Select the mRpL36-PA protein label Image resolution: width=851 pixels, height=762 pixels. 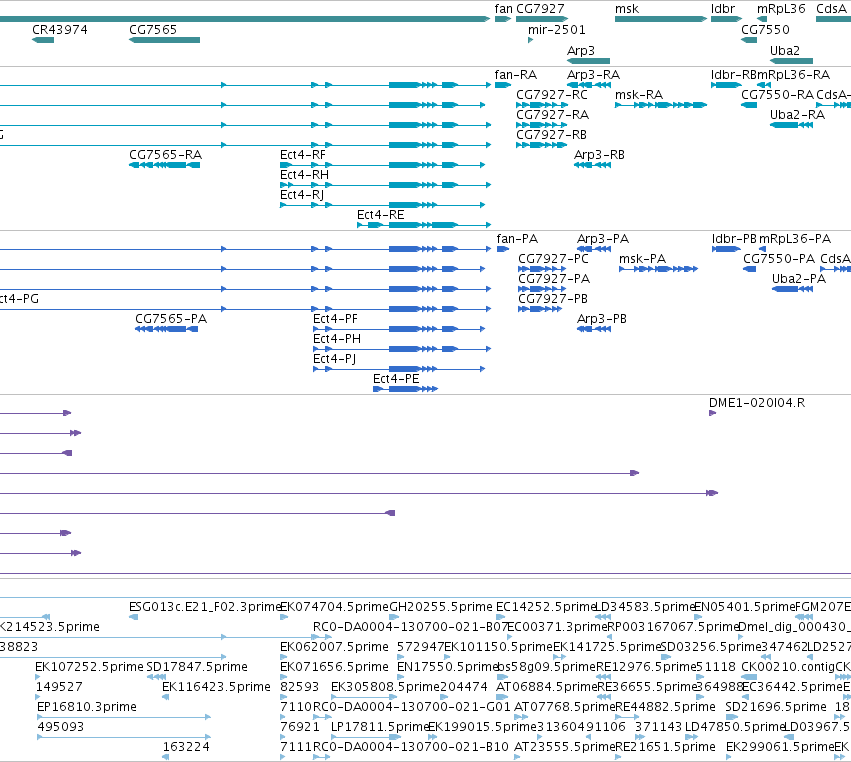[795, 239]
